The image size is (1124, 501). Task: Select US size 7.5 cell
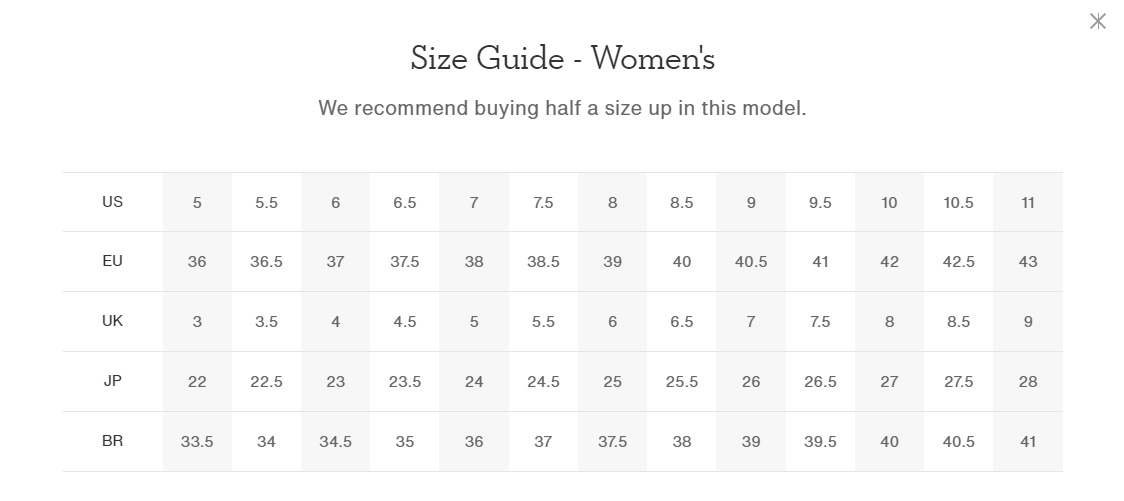click(543, 202)
